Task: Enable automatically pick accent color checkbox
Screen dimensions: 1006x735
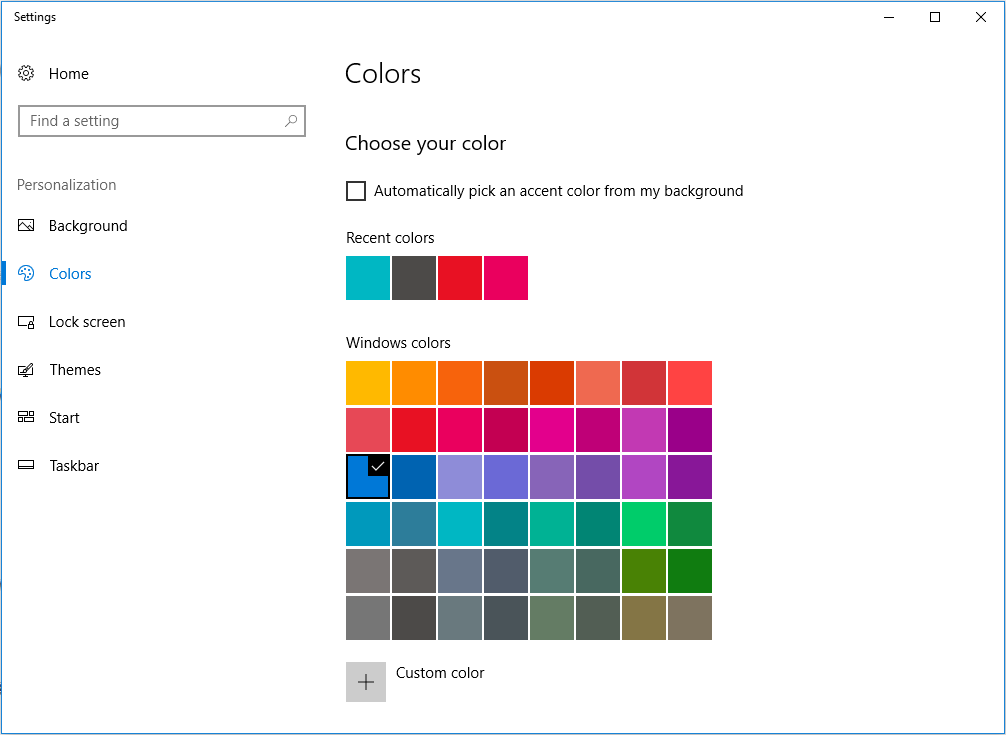Action: tap(356, 191)
